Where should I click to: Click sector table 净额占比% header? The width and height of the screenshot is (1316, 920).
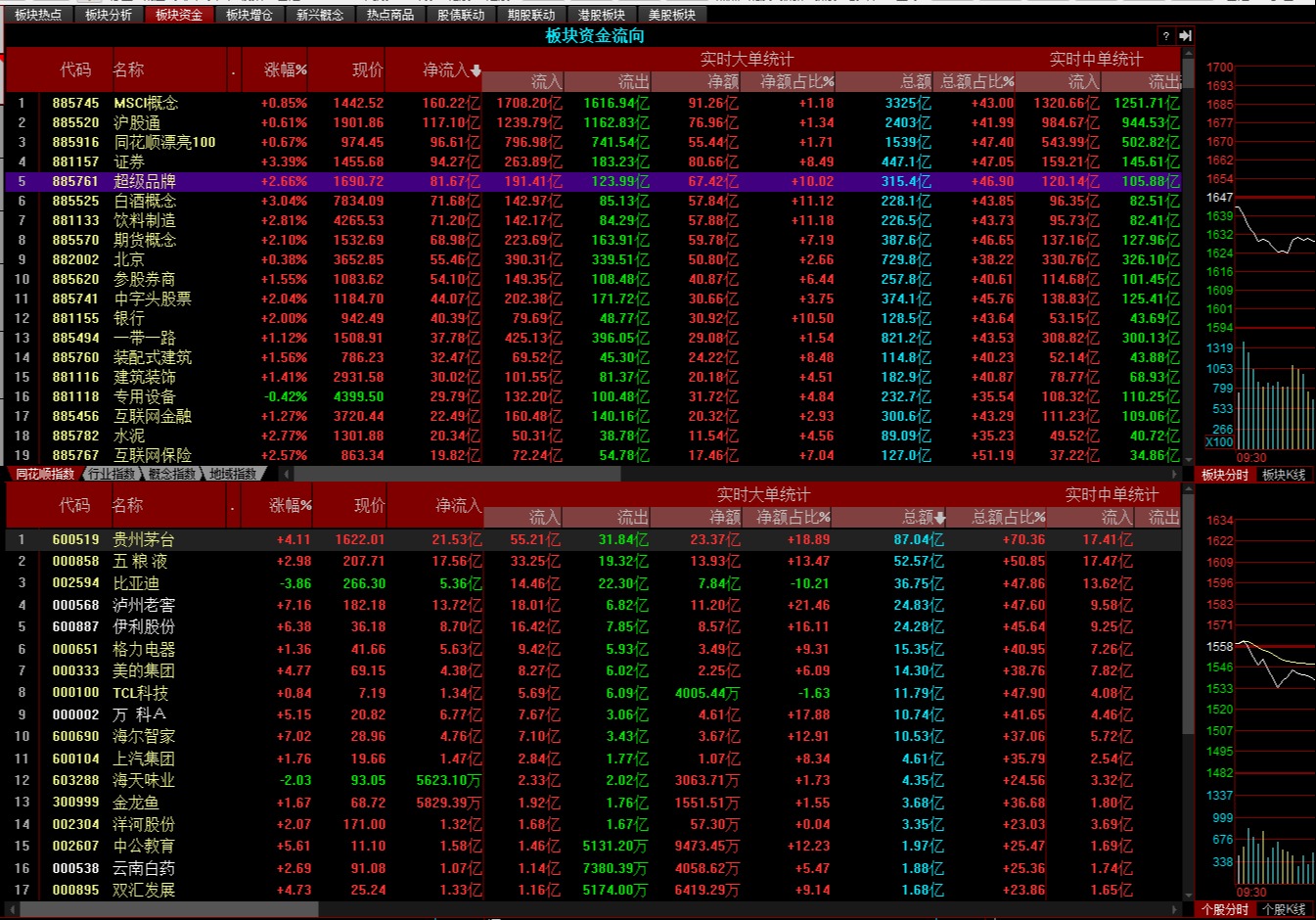pos(796,82)
